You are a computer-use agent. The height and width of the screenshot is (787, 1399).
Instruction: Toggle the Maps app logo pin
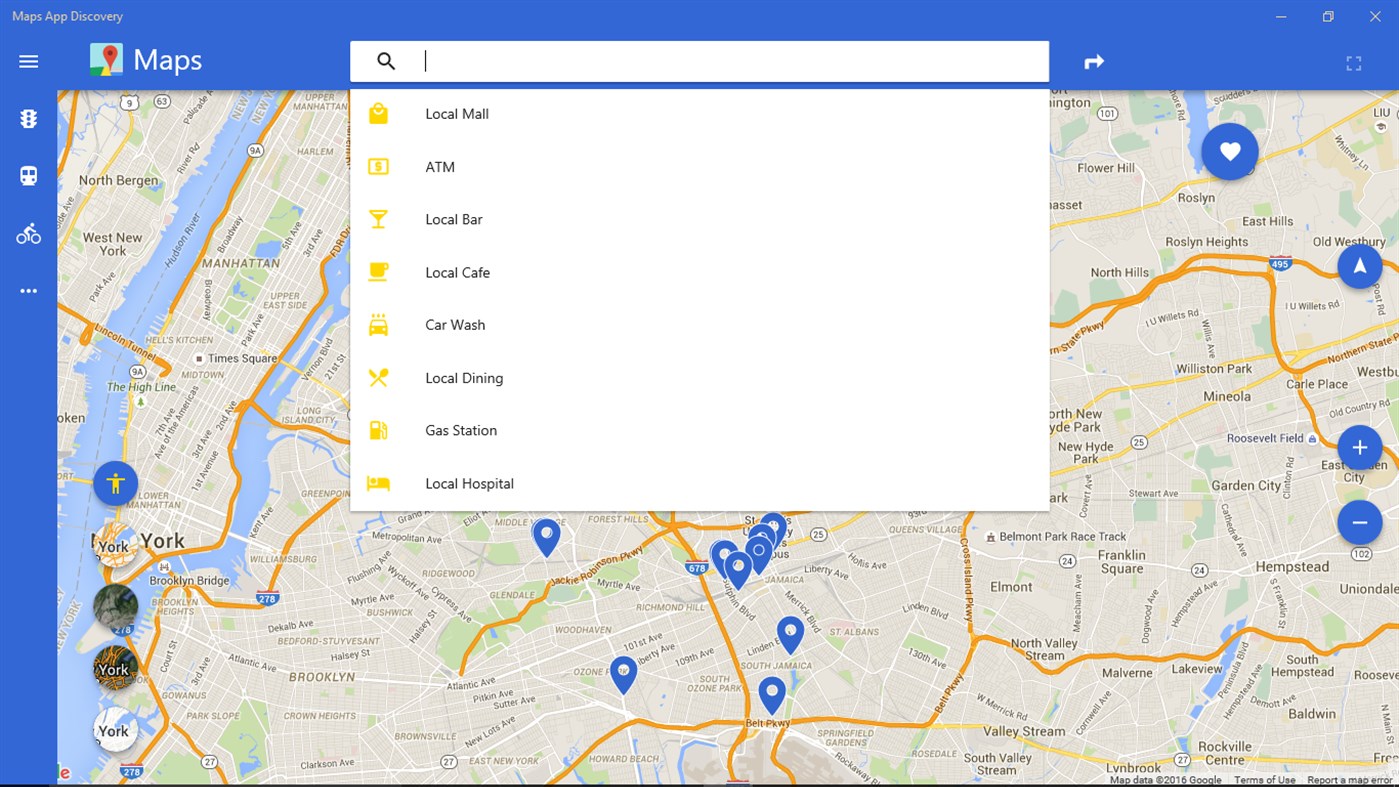(105, 60)
